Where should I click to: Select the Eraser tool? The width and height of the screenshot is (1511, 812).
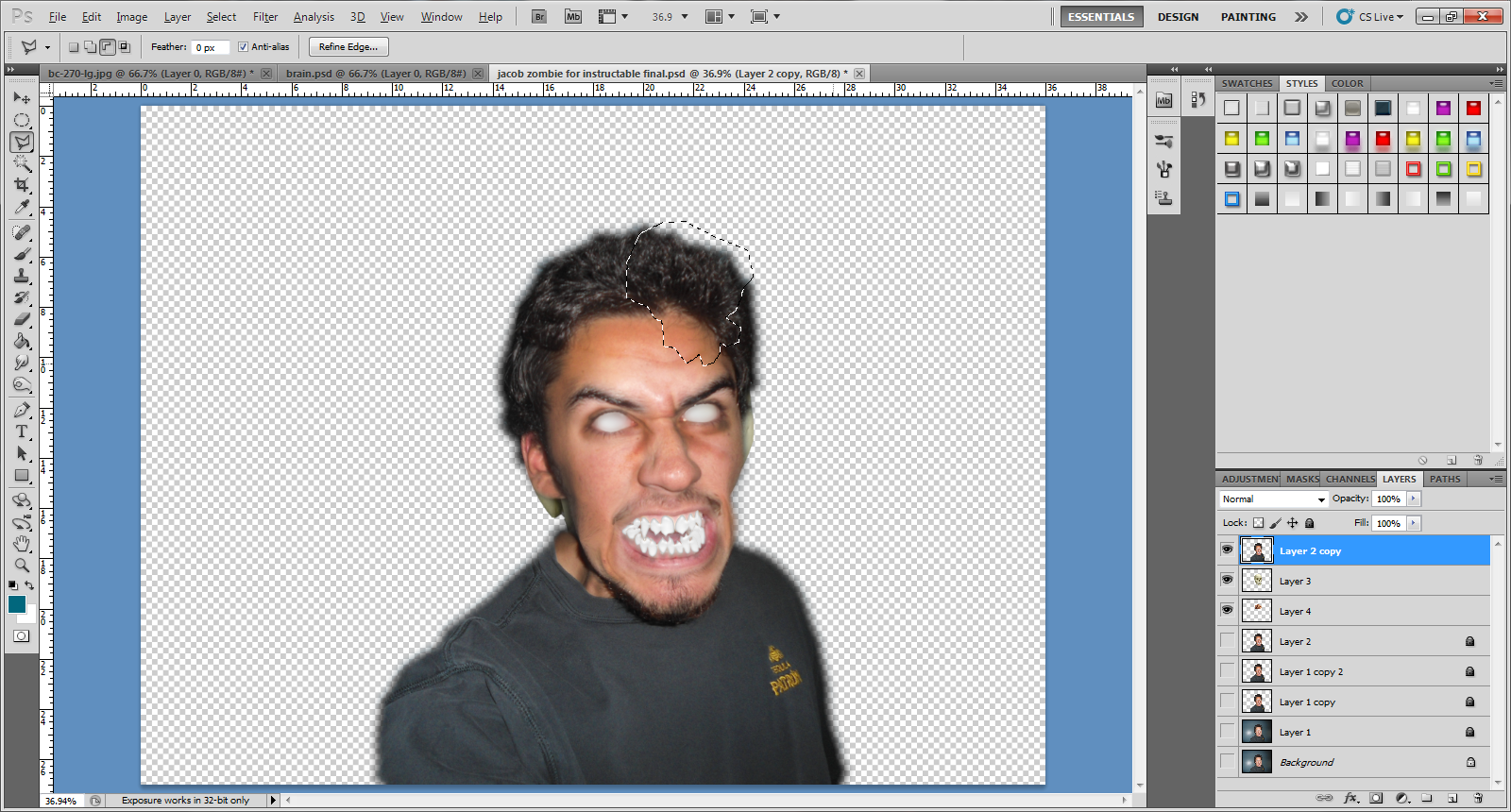pyautogui.click(x=22, y=319)
